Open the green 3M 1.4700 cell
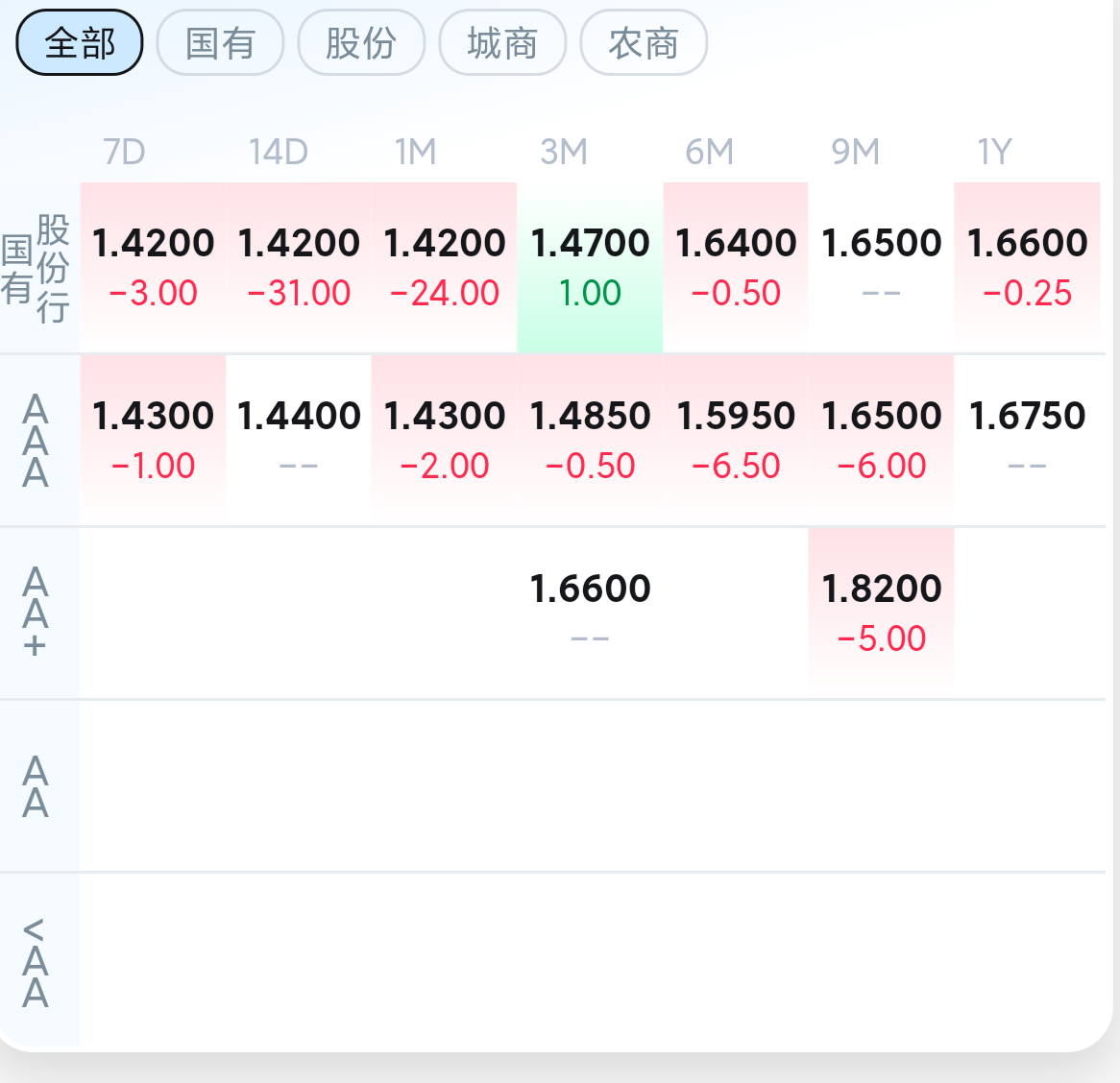This screenshot has width=1120, height=1083. pos(590,267)
